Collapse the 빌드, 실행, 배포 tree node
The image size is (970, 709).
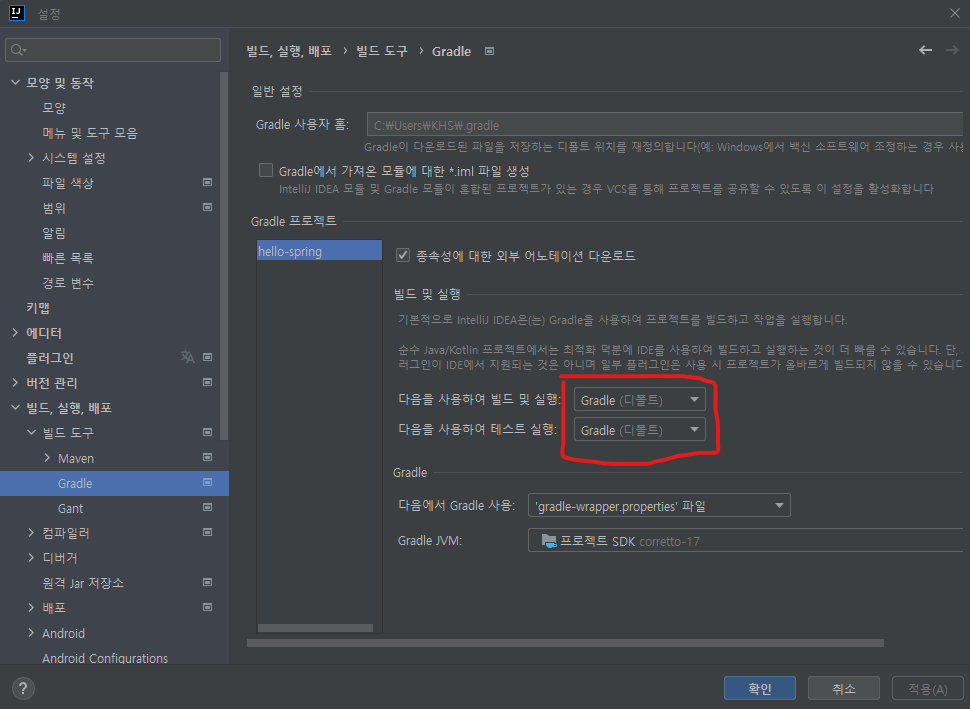(15, 408)
